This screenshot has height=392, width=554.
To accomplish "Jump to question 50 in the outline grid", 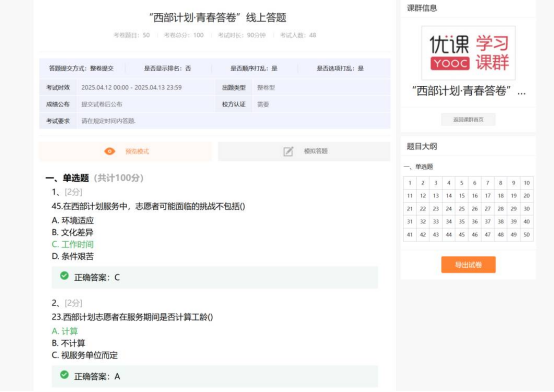I will [x=527, y=235].
